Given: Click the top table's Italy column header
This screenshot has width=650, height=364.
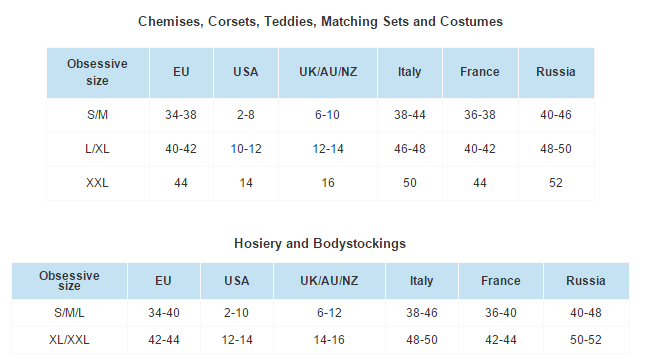Looking at the screenshot, I should 410,72.
